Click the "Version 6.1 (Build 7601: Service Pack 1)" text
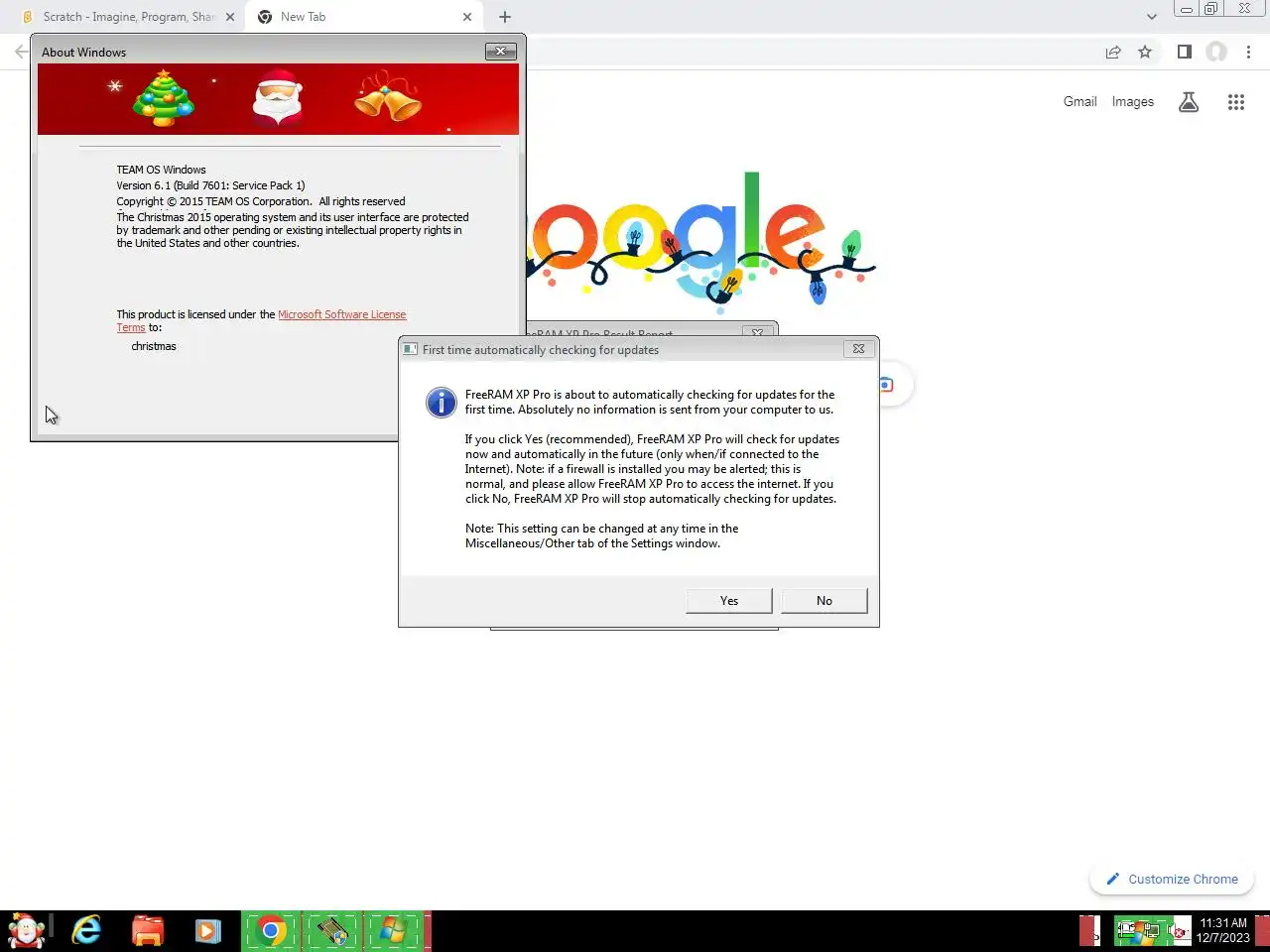The height and width of the screenshot is (952, 1270). pos(210,185)
